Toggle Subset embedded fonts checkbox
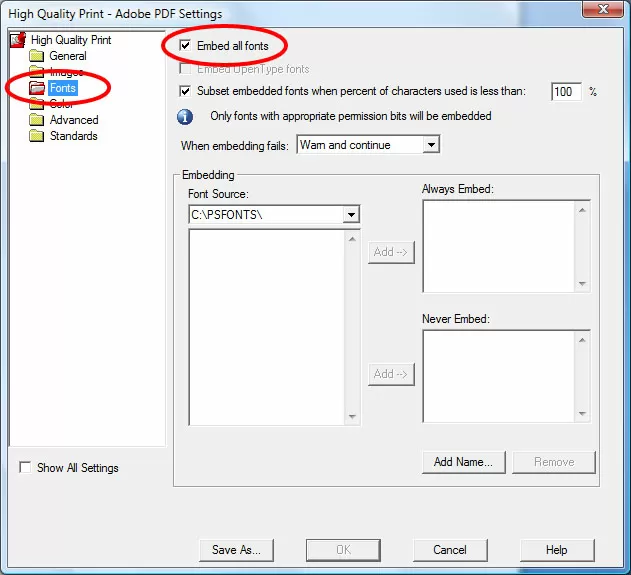Image resolution: width=631 pixels, height=575 pixels. pos(185,91)
